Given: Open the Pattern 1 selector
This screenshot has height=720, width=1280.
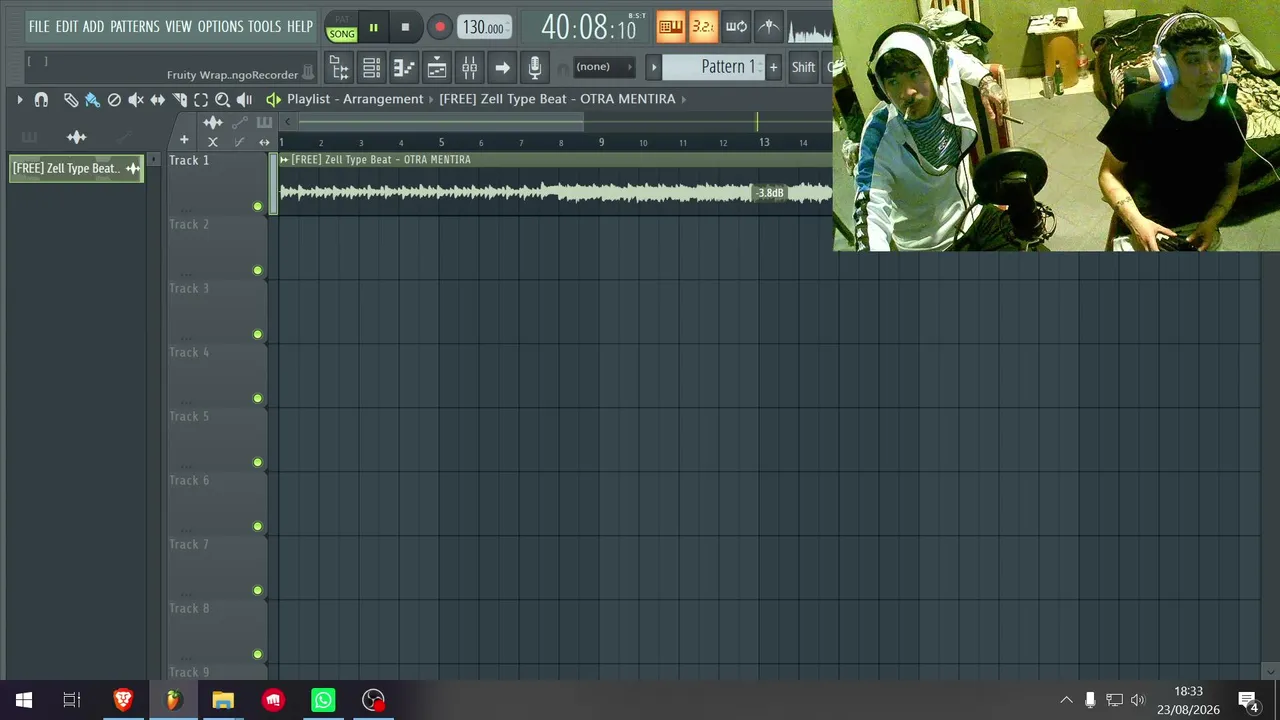Looking at the screenshot, I should click(713, 67).
